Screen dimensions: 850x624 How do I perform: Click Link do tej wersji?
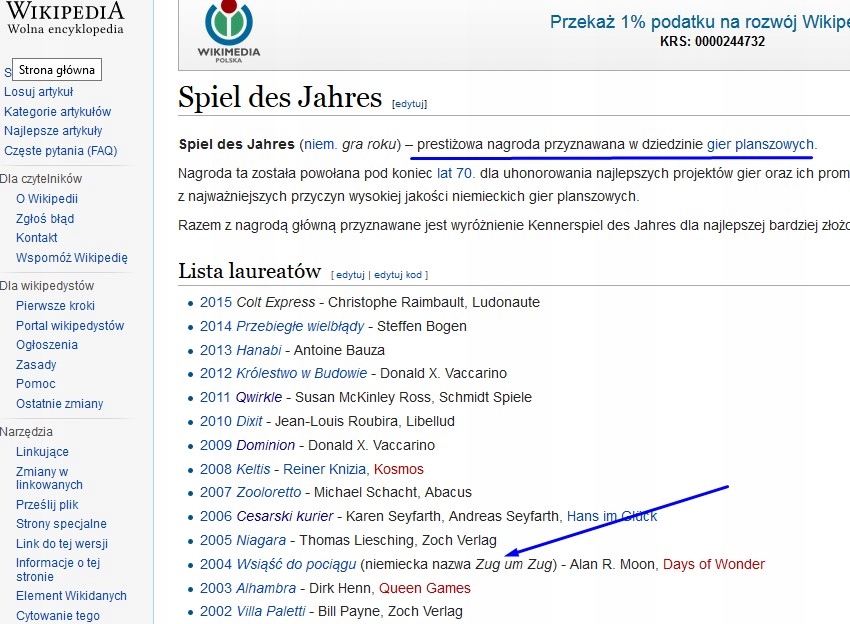tap(62, 544)
